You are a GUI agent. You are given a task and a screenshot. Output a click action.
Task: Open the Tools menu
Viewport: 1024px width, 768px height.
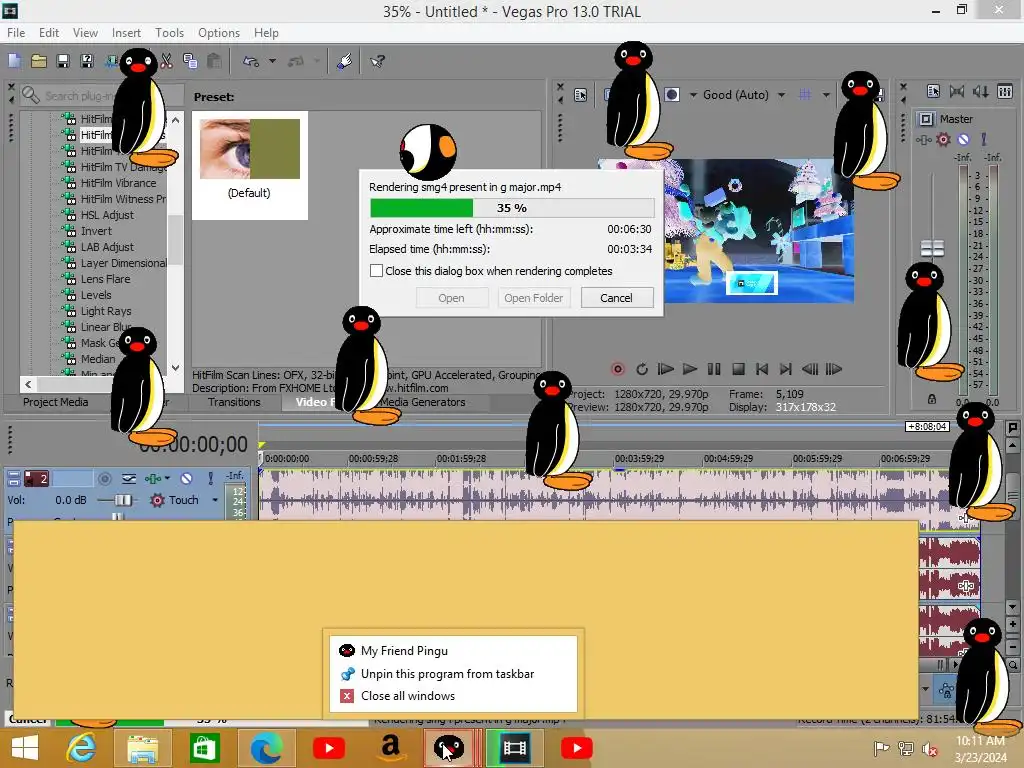pyautogui.click(x=169, y=33)
